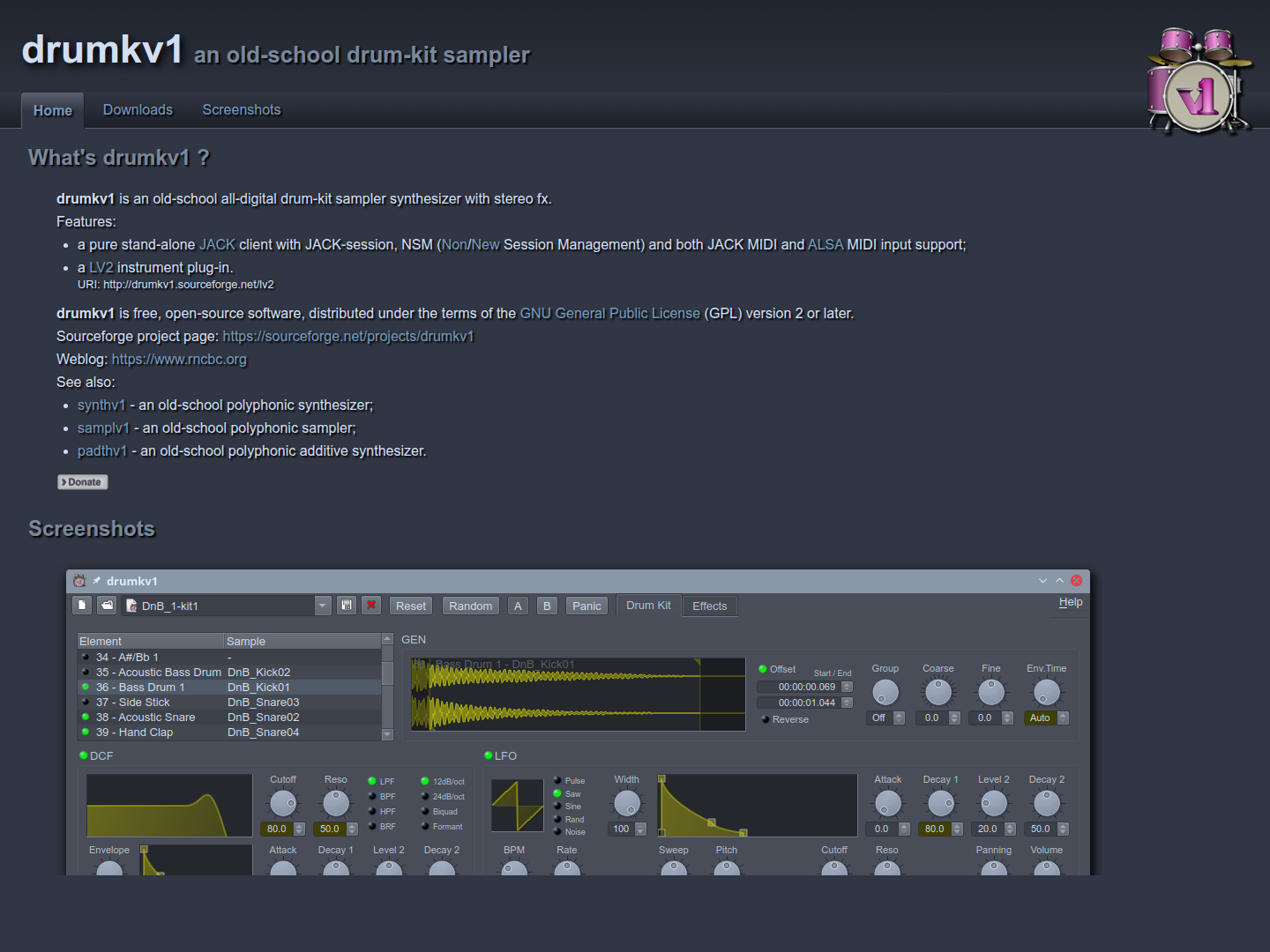Screen dimensions: 1270x952
Task: Click the Width knob in LFO
Action: pos(627,803)
